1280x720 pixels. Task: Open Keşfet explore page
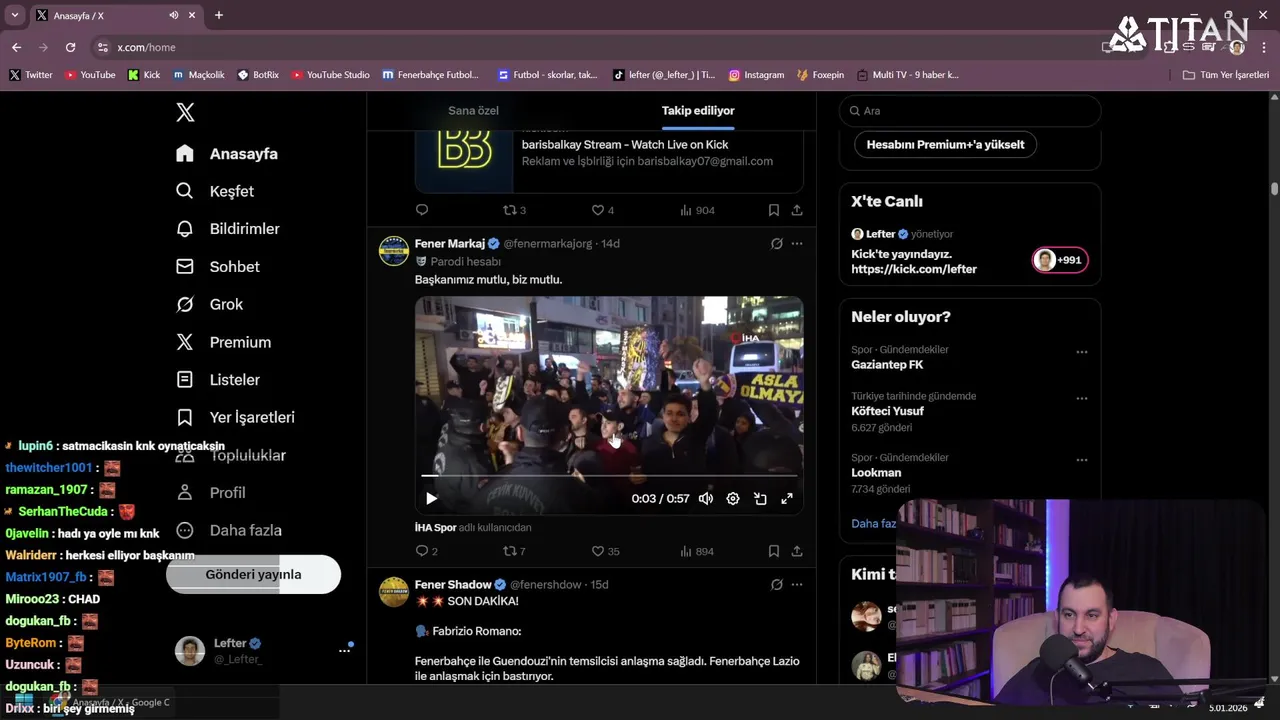215,191
